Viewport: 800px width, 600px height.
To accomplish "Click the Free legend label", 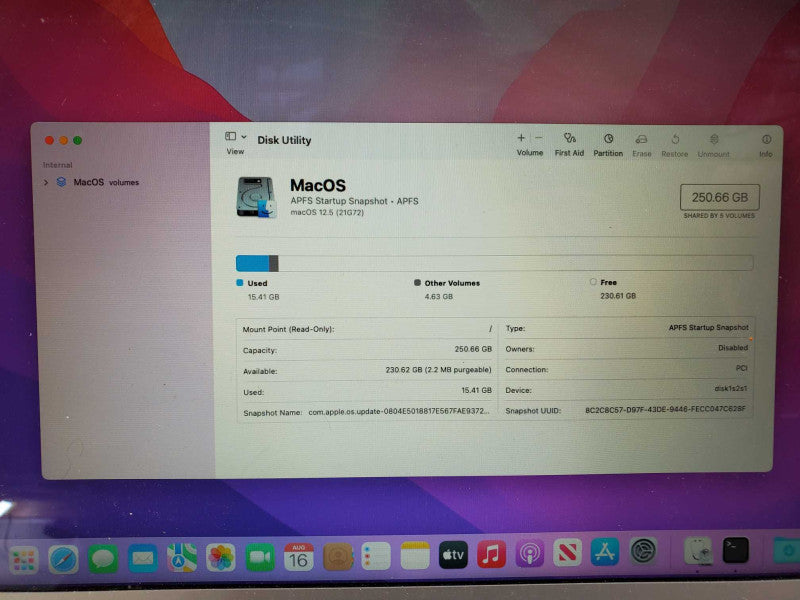I will [608, 282].
